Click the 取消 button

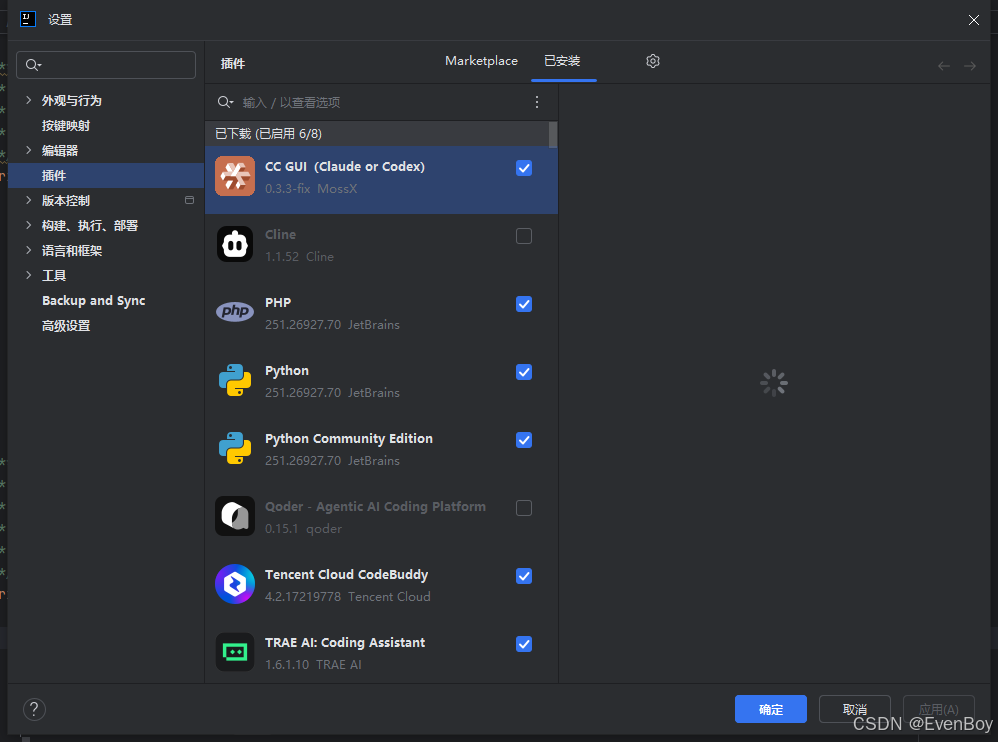(x=854, y=709)
